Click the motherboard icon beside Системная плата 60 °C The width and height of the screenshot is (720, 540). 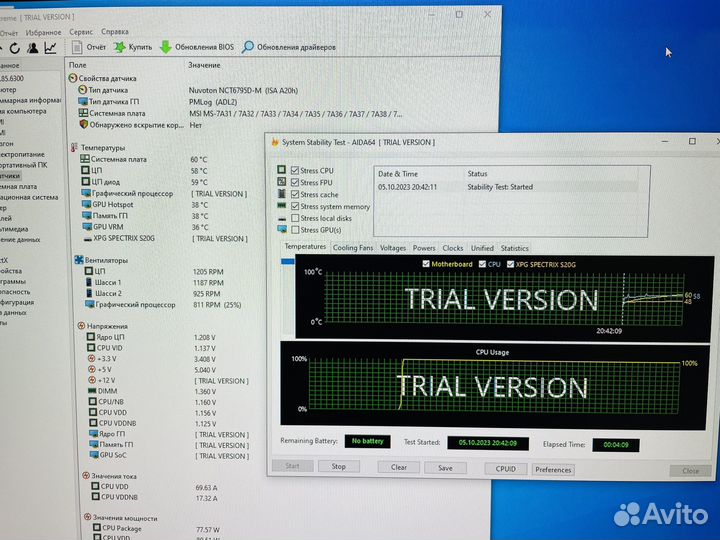point(84,159)
